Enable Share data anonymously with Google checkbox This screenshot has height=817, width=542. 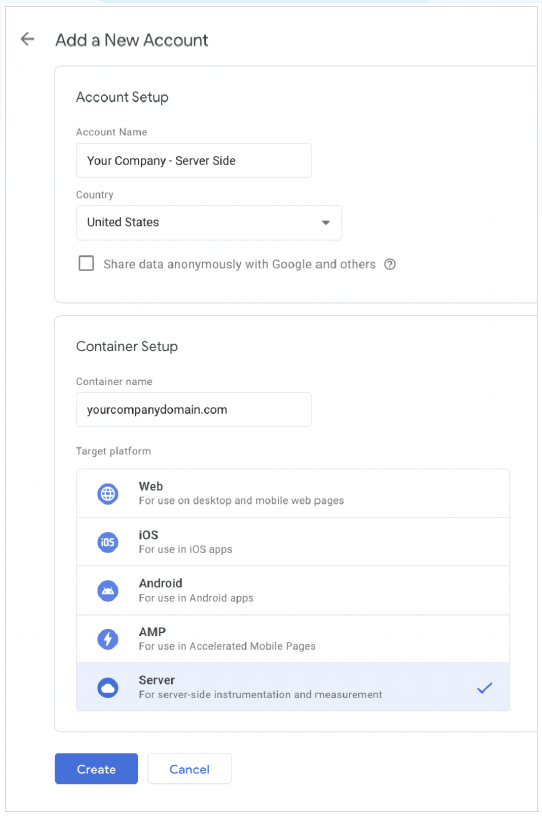pos(86,263)
